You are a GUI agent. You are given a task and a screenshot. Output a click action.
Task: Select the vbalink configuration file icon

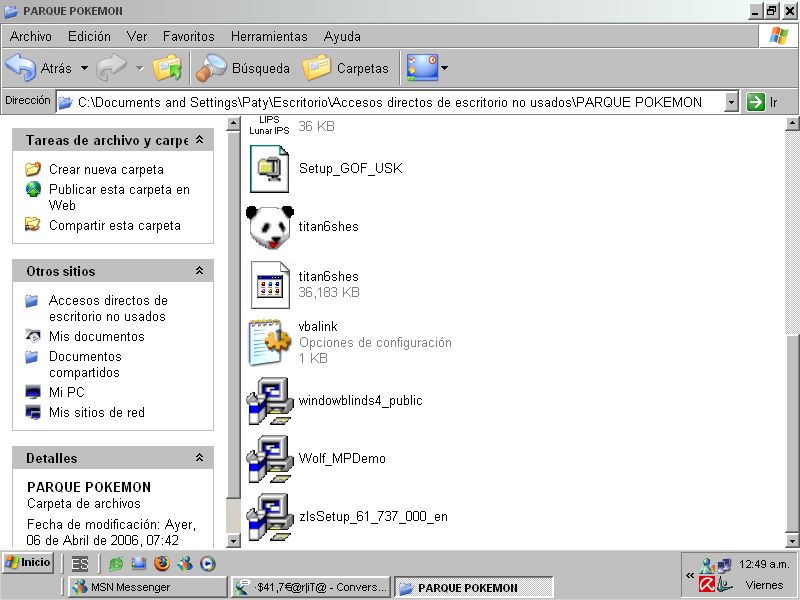click(x=269, y=342)
